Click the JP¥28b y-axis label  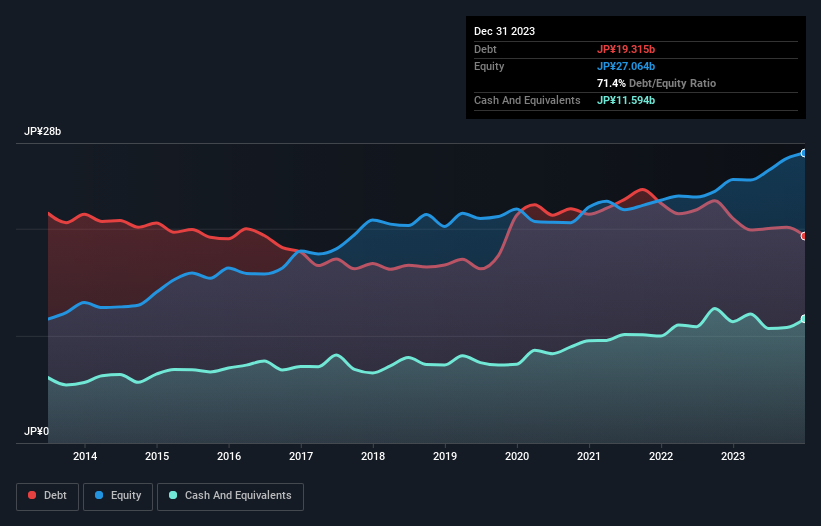tap(42, 131)
